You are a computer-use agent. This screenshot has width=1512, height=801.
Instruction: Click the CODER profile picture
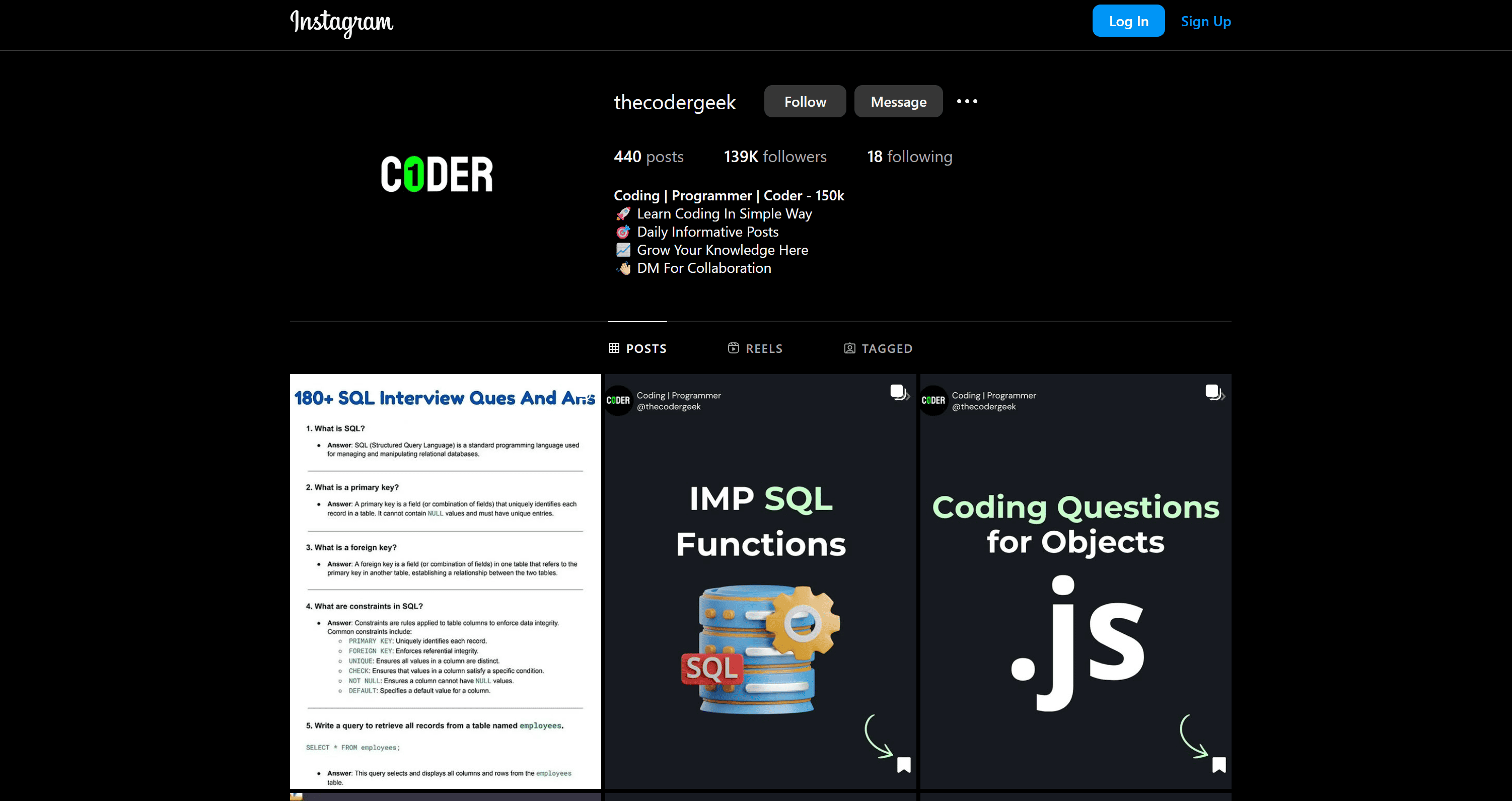click(437, 174)
